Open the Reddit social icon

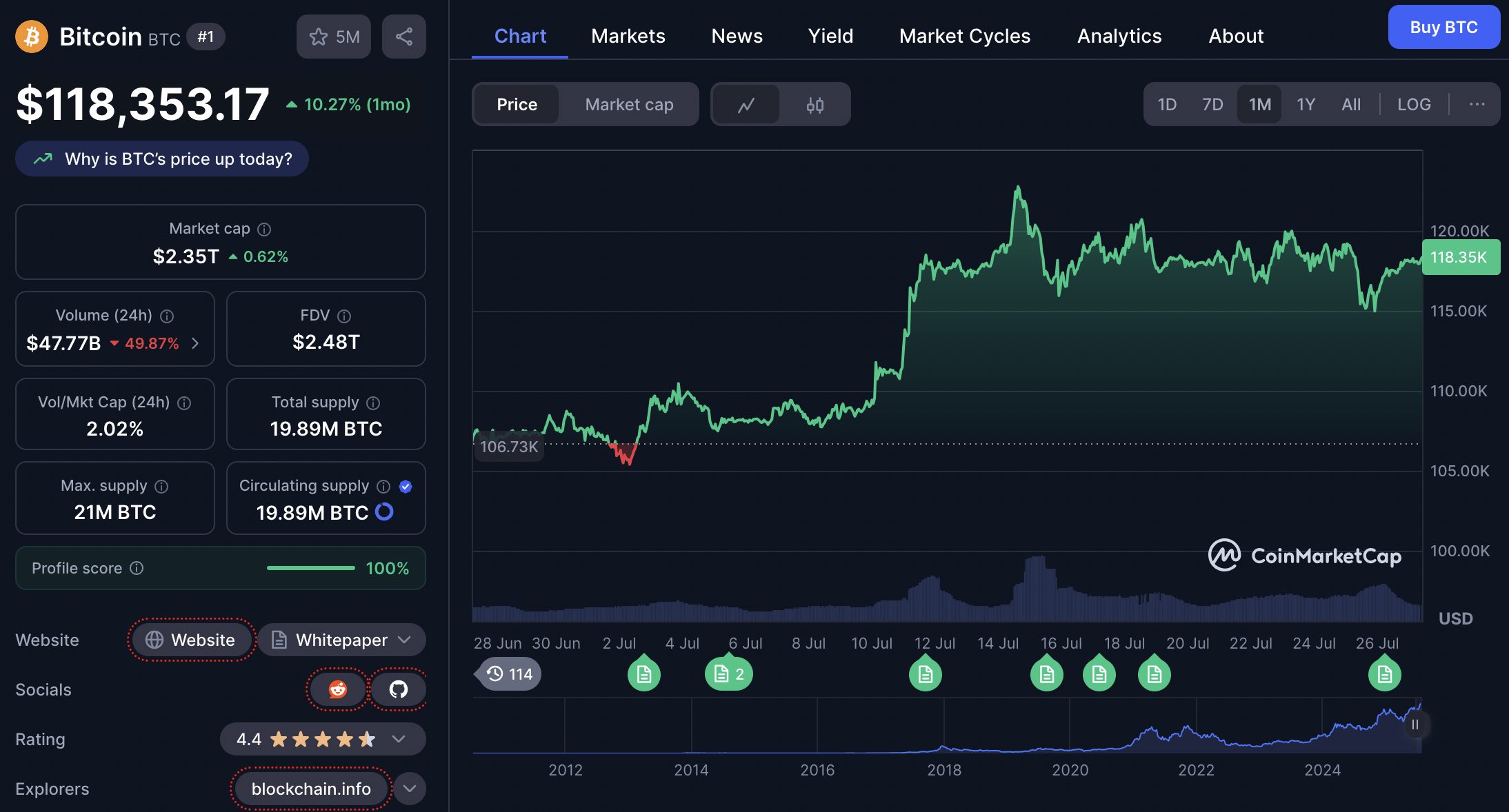(x=337, y=689)
